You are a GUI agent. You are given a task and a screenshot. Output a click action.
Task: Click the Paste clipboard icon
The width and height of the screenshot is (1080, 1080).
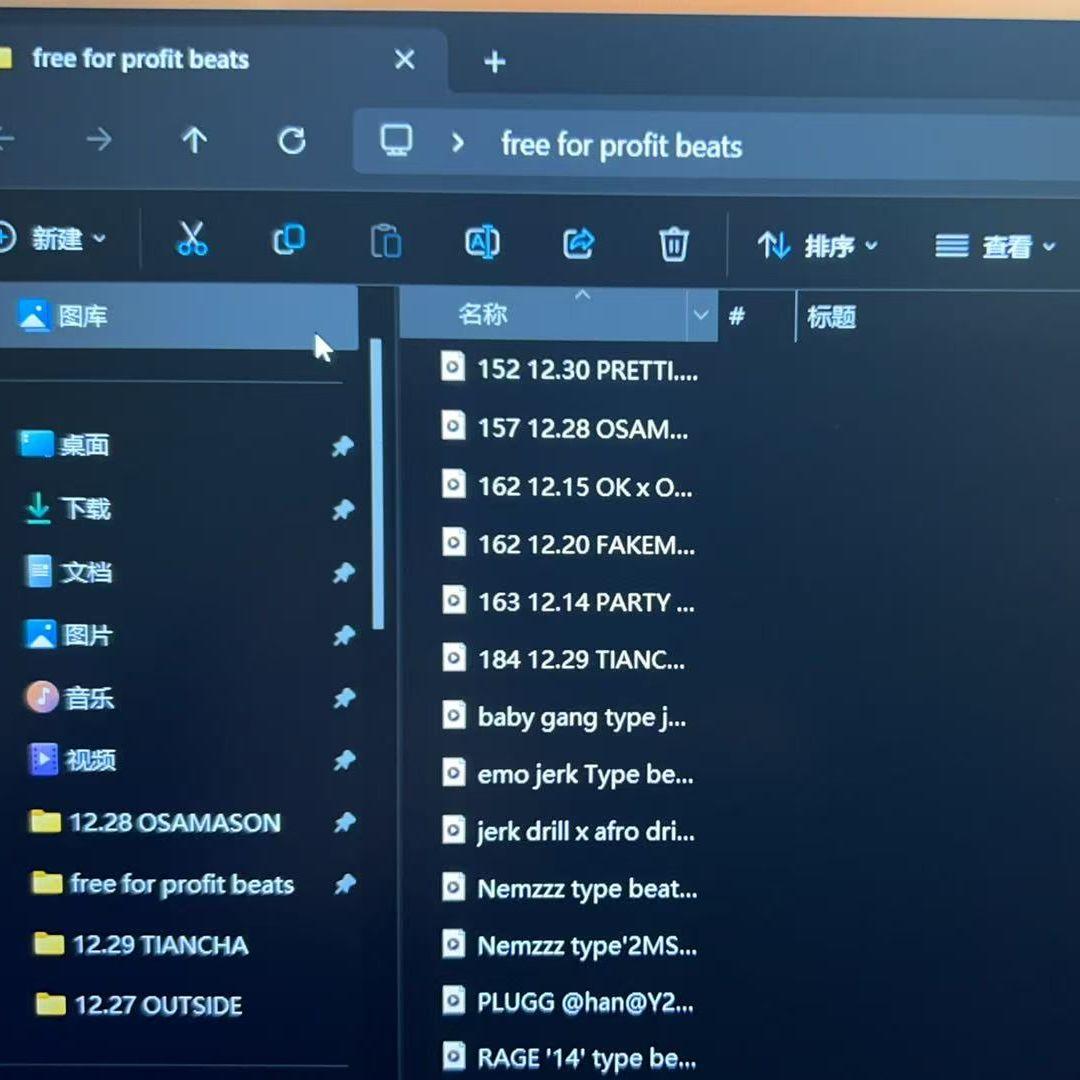pos(386,241)
